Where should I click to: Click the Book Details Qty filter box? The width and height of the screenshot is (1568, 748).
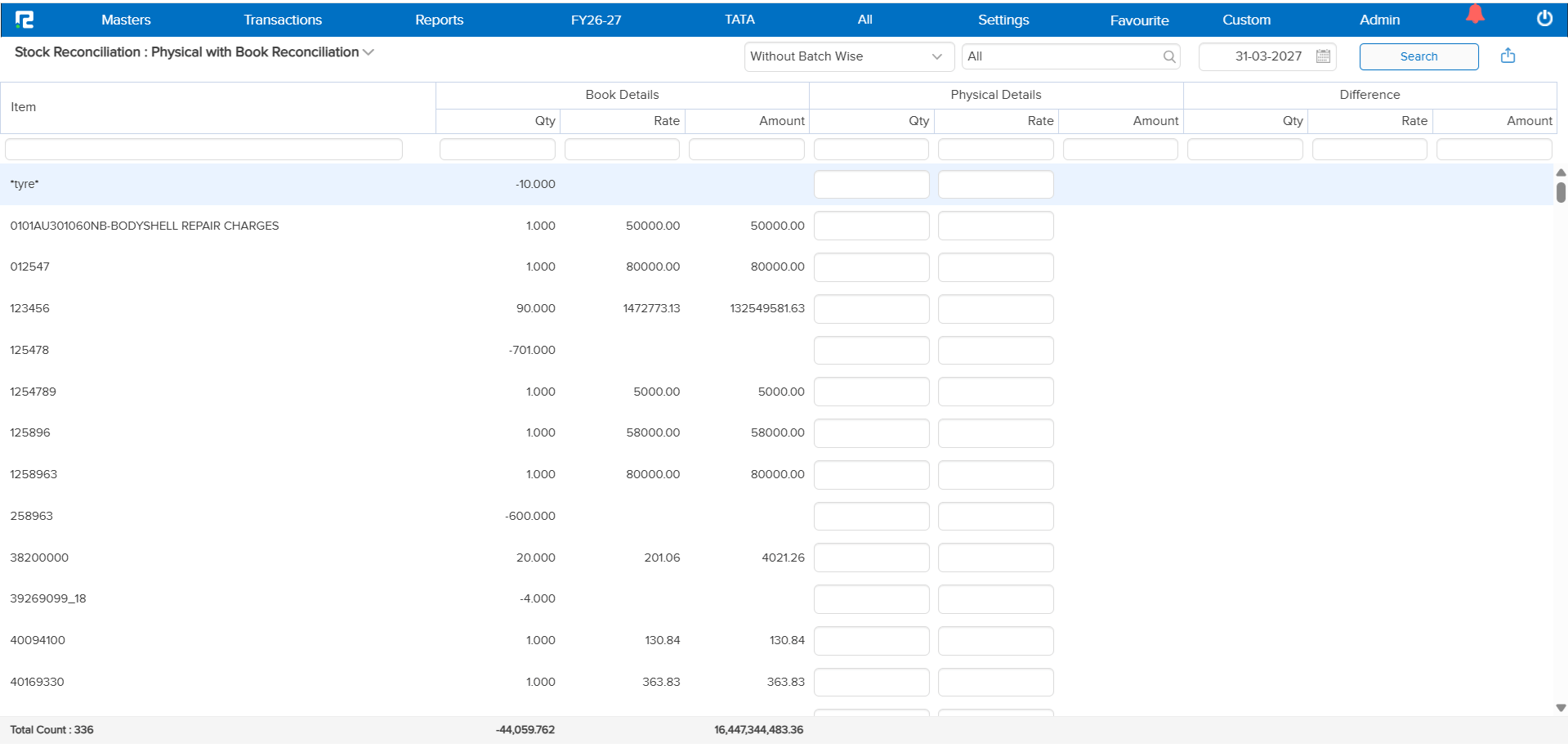pos(498,149)
